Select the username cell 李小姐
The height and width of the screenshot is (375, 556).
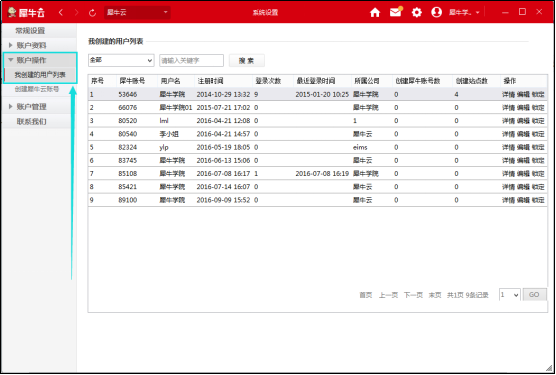(169, 134)
